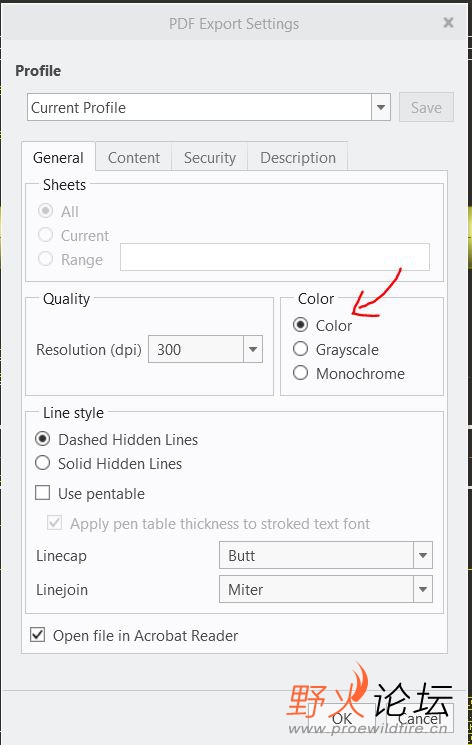The image size is (472, 745).
Task: Switch to the Content tab
Action: (134, 157)
